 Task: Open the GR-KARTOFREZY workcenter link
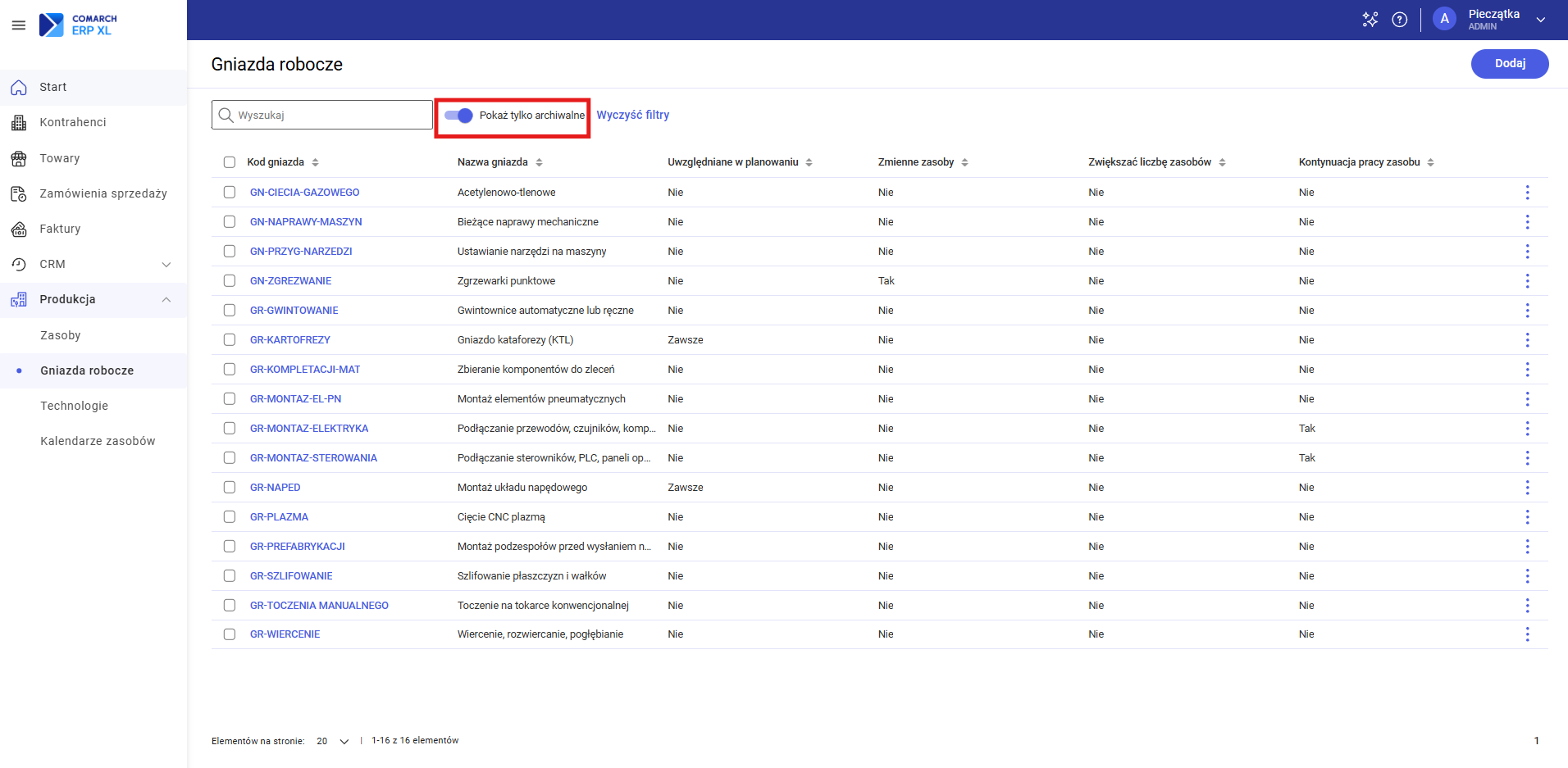tap(290, 340)
